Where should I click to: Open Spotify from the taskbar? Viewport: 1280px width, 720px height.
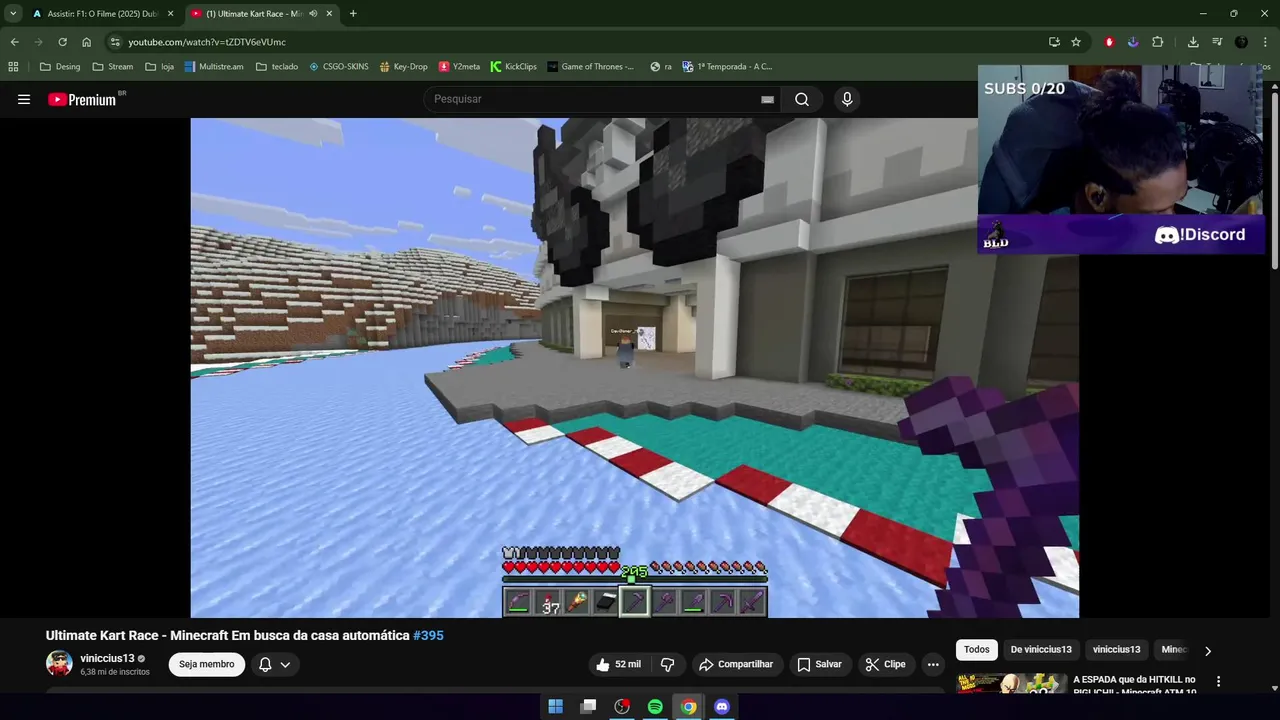655,707
